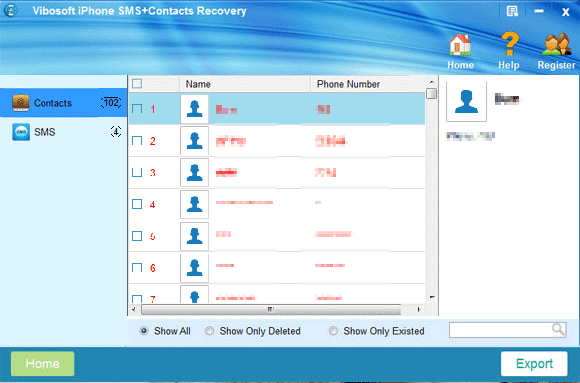Click the app logo in title bar
580x383 pixels.
10,10
